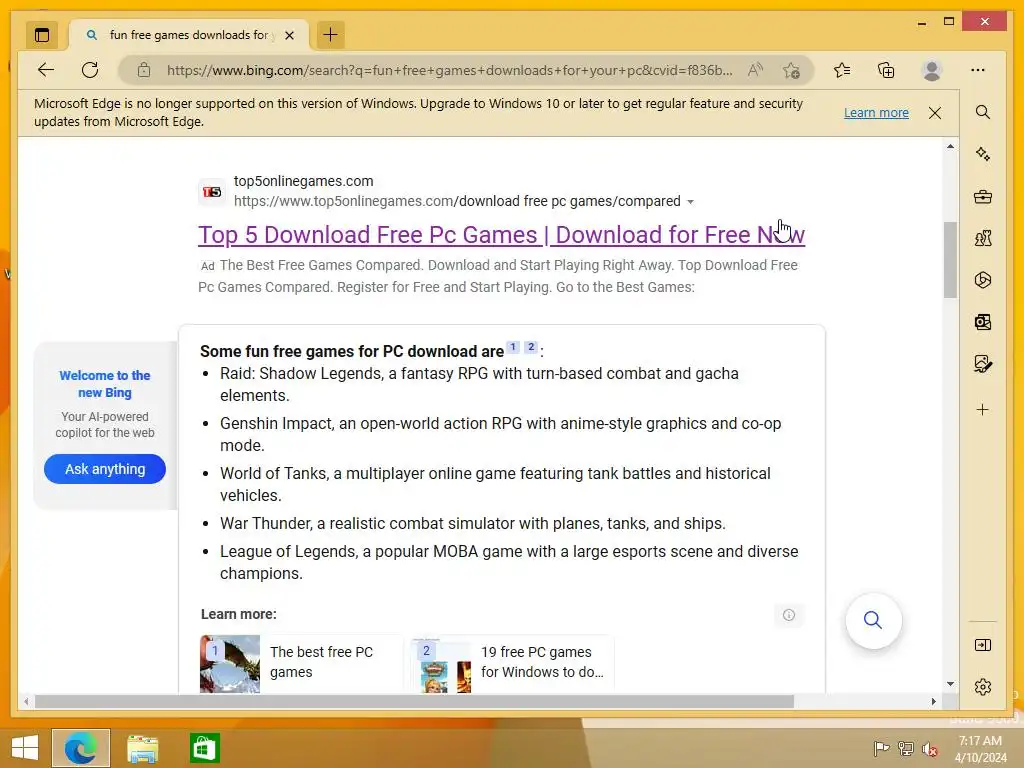The image size is (1024, 768).
Task: Select the World of Tanks bullet text
Action: [x=495, y=484]
